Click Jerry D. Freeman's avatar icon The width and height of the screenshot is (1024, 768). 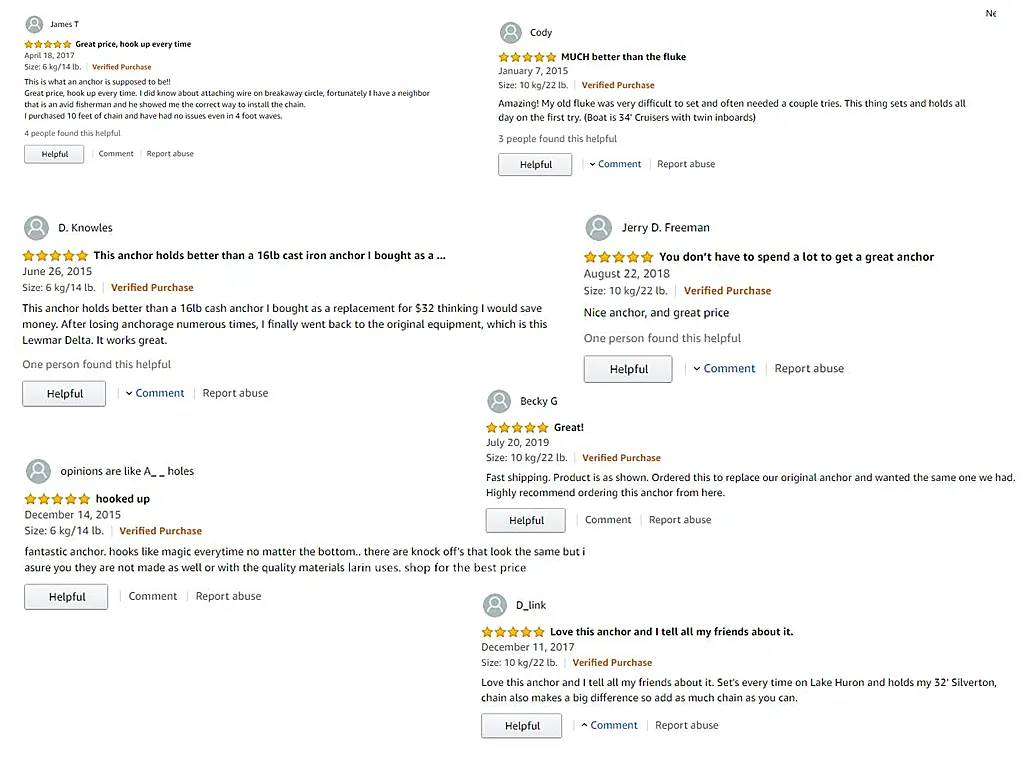[x=598, y=227]
